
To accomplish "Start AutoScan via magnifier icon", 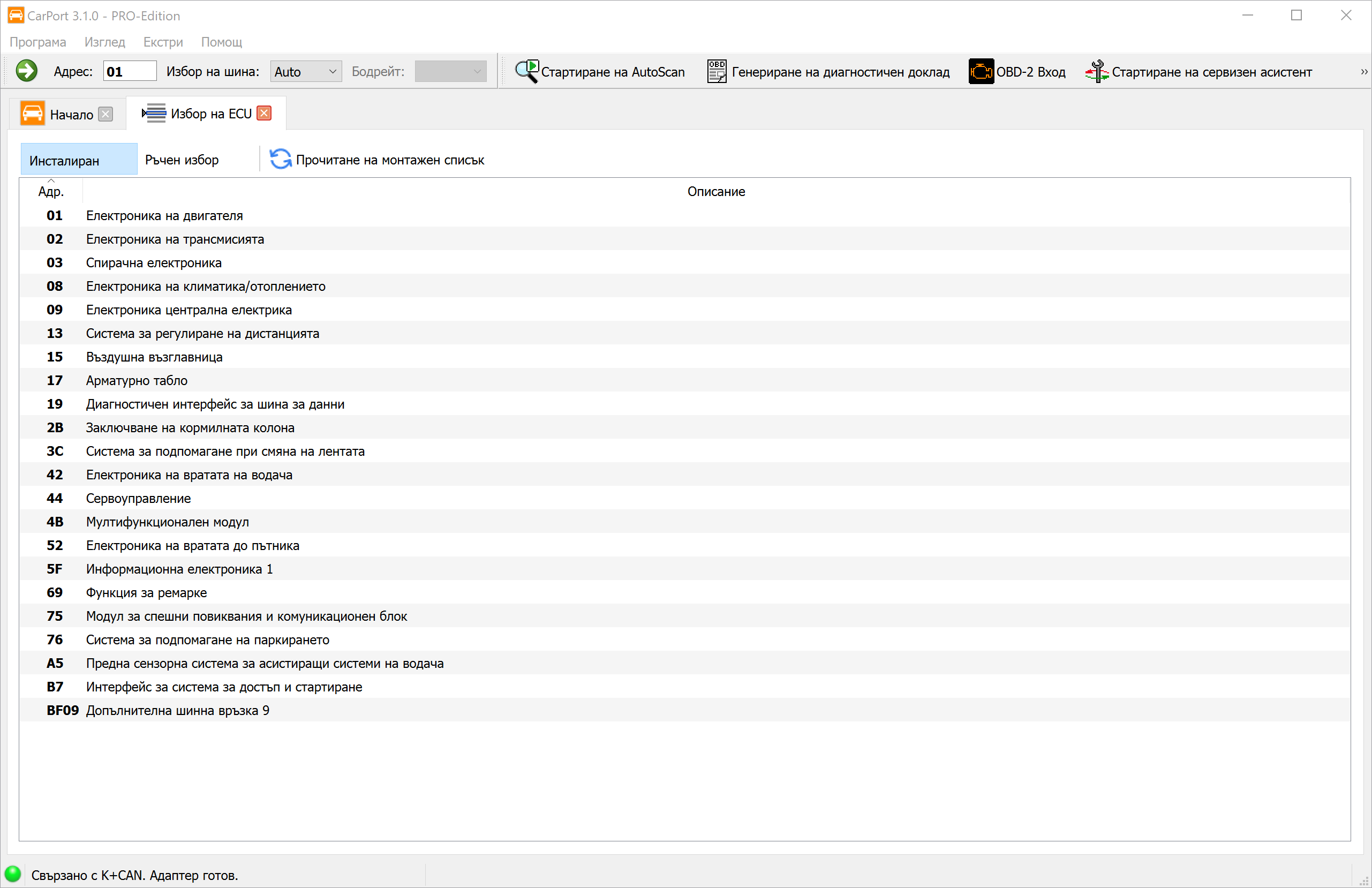I will coord(526,72).
